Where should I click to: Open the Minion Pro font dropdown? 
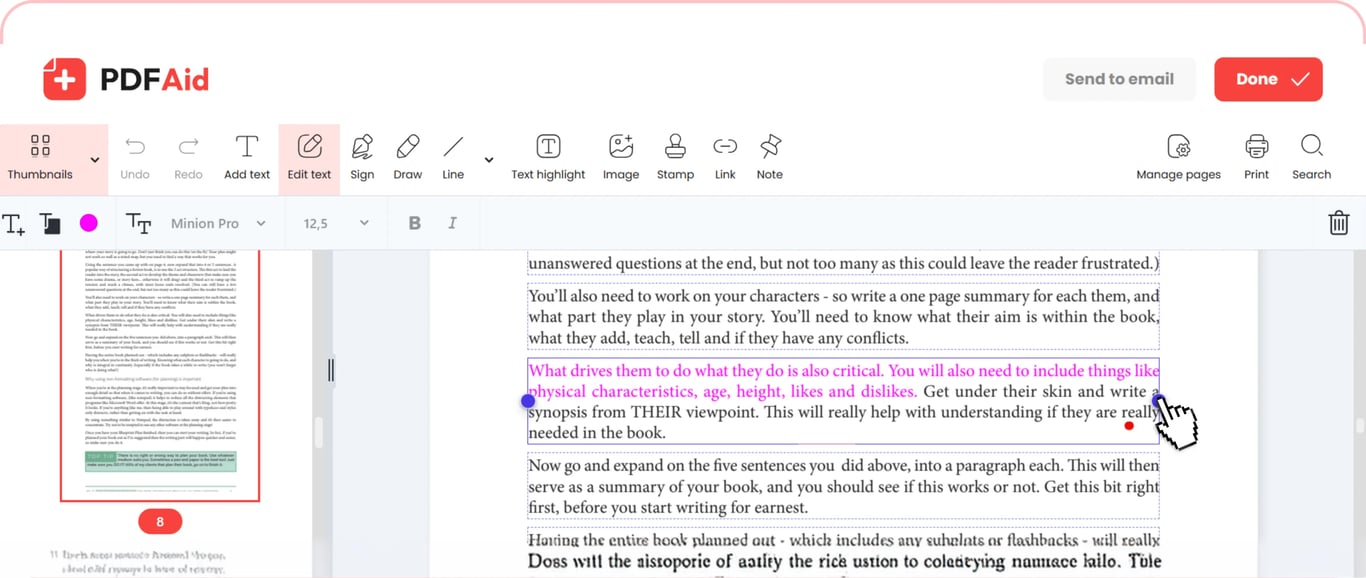[218, 224]
